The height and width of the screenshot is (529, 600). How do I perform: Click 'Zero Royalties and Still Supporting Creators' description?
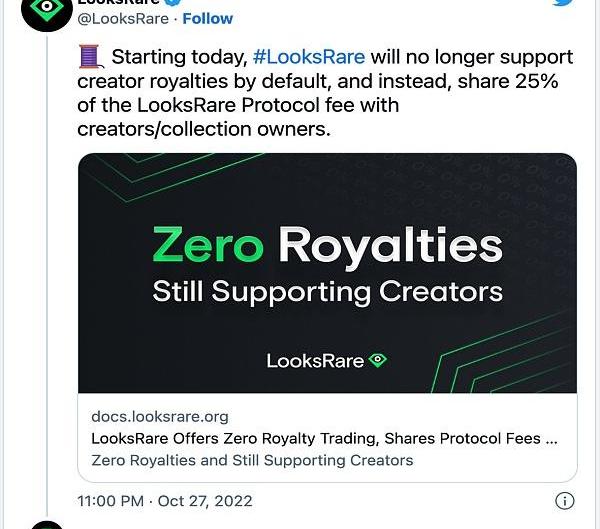point(252,460)
